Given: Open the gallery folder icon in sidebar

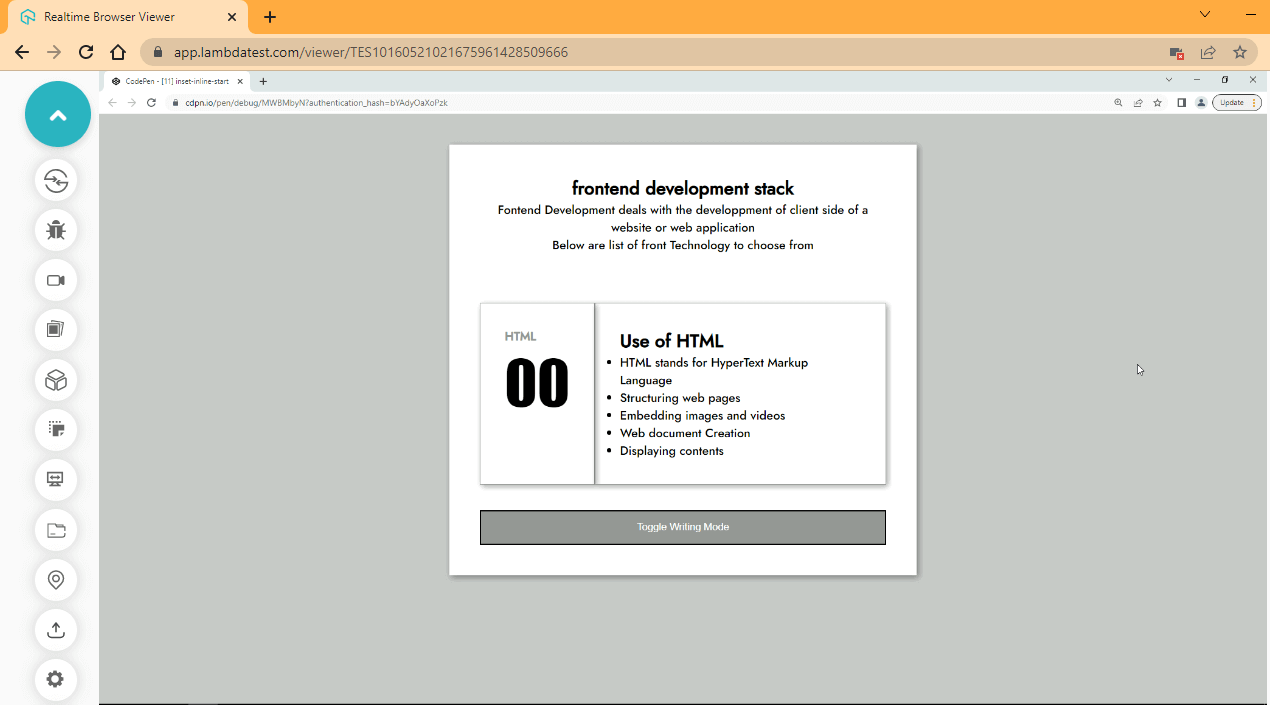Looking at the screenshot, I should pyautogui.click(x=56, y=530).
